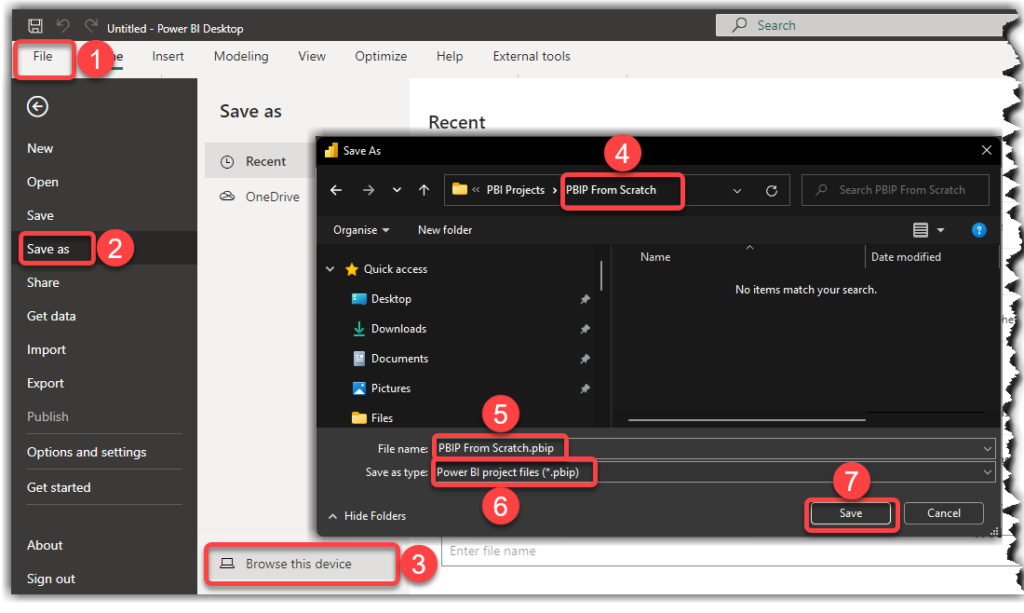Click the redo arrow in title bar

(91, 25)
